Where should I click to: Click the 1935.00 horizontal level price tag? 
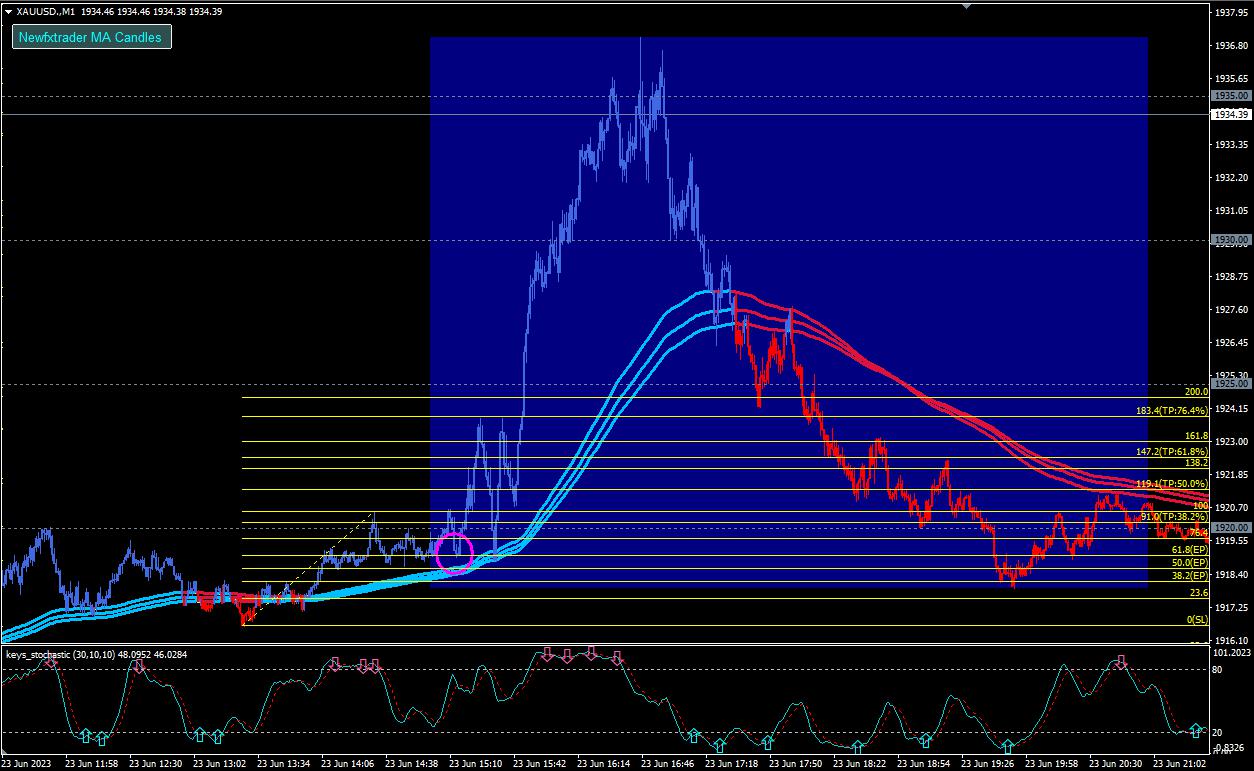(1231, 96)
